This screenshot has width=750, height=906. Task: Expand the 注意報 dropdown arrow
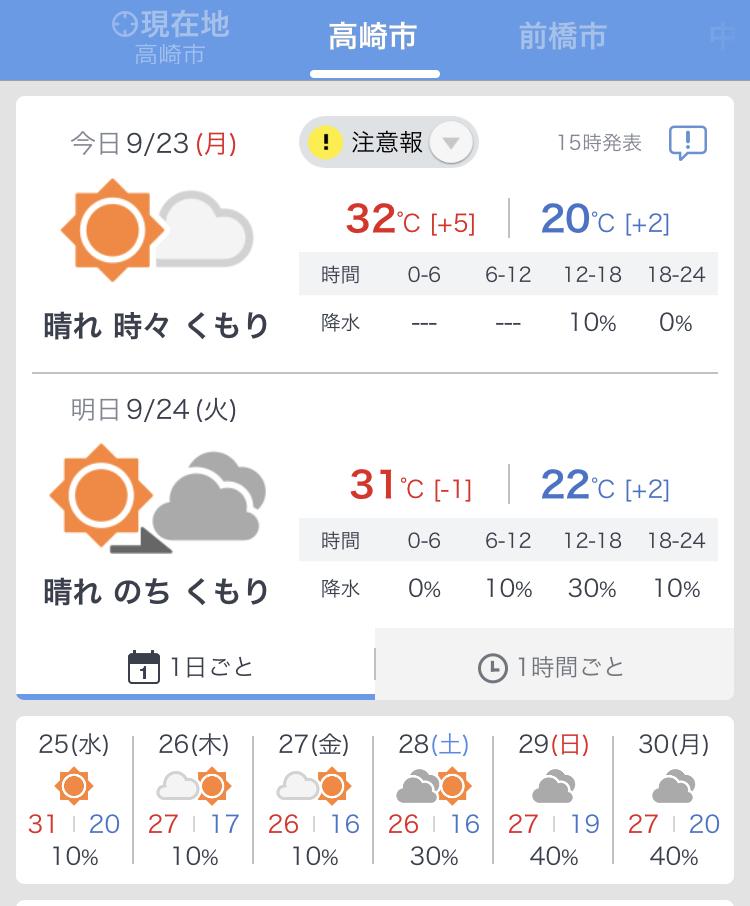(451, 143)
